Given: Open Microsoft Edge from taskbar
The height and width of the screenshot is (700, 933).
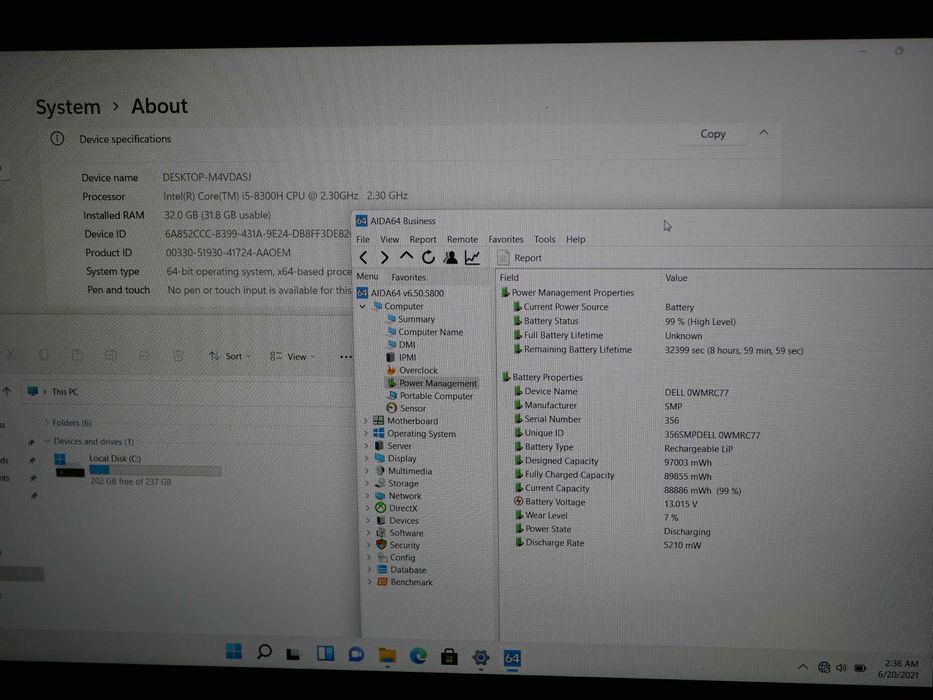Looking at the screenshot, I should tap(418, 656).
